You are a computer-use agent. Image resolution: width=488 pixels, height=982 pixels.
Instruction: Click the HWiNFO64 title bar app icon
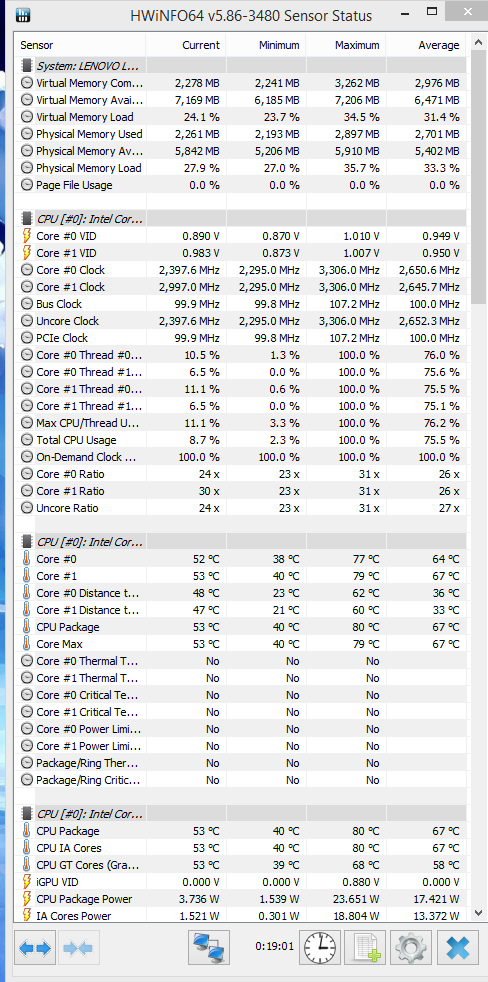23,15
